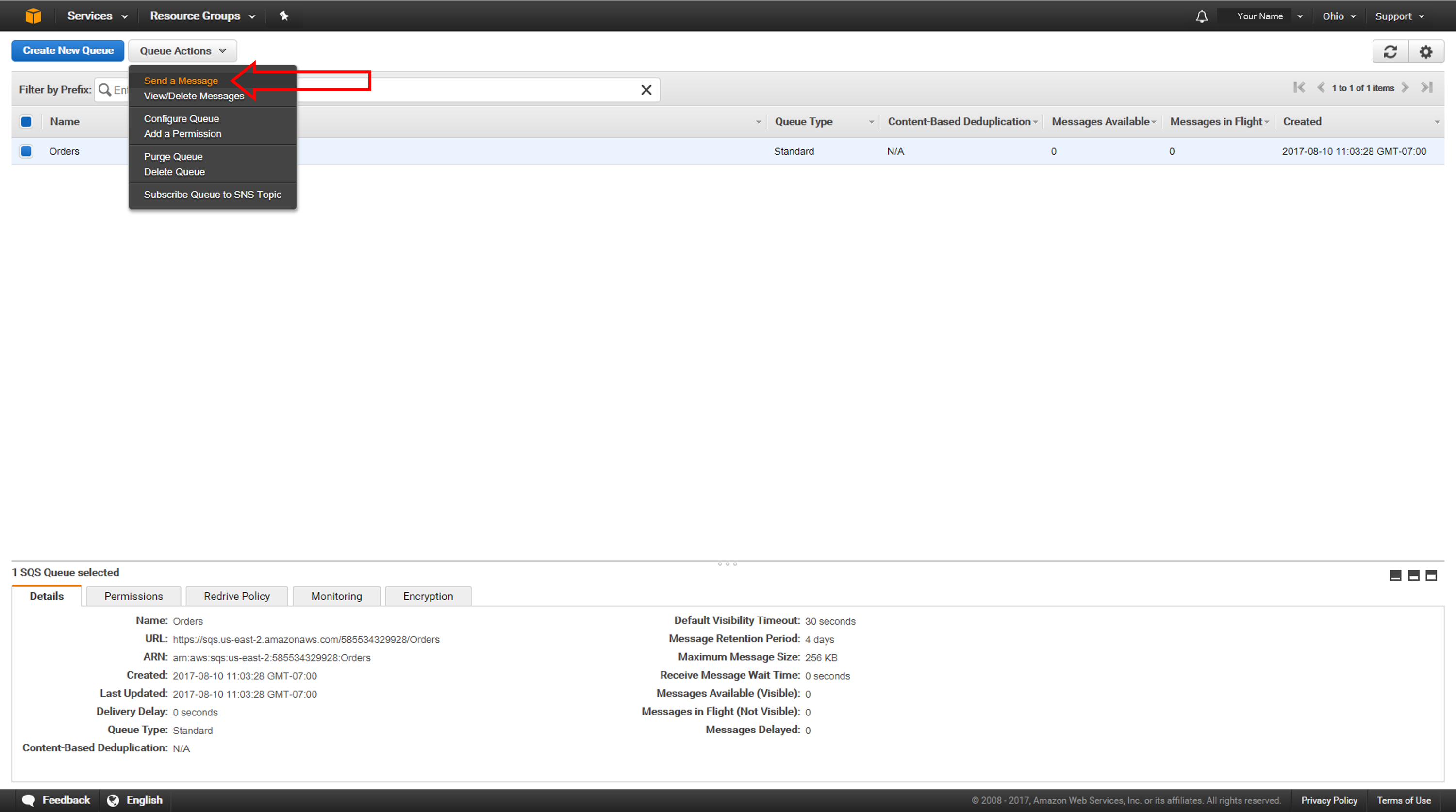Select View/Delete Messages menu option

click(193, 96)
